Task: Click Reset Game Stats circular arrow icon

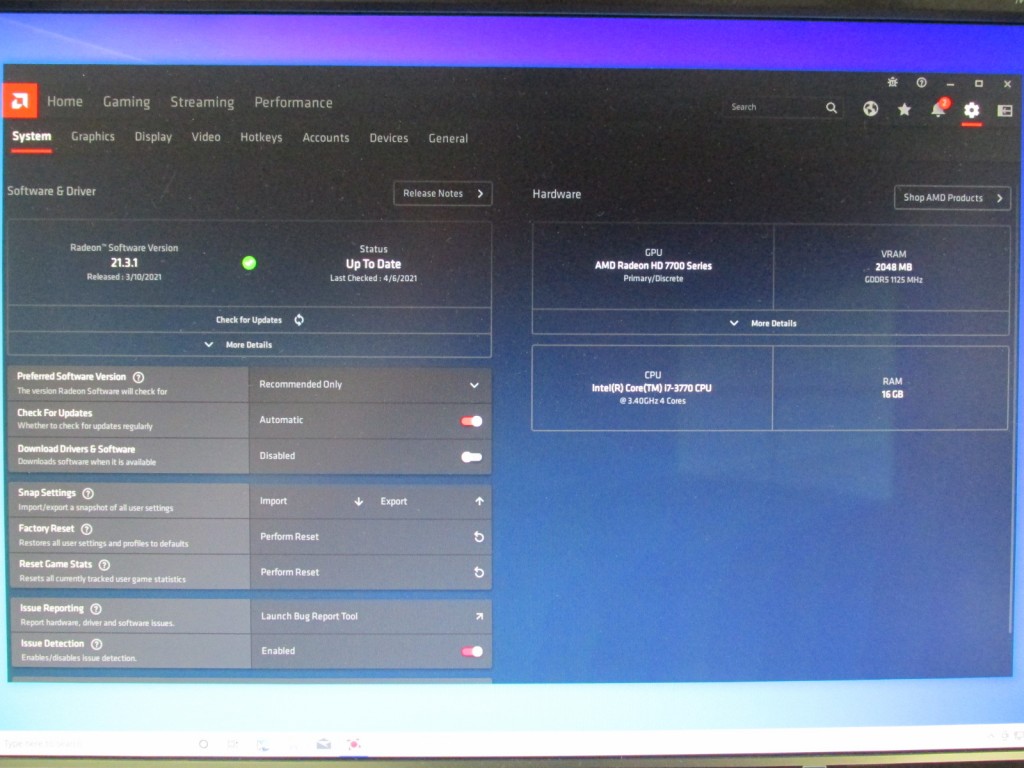Action: tap(479, 572)
